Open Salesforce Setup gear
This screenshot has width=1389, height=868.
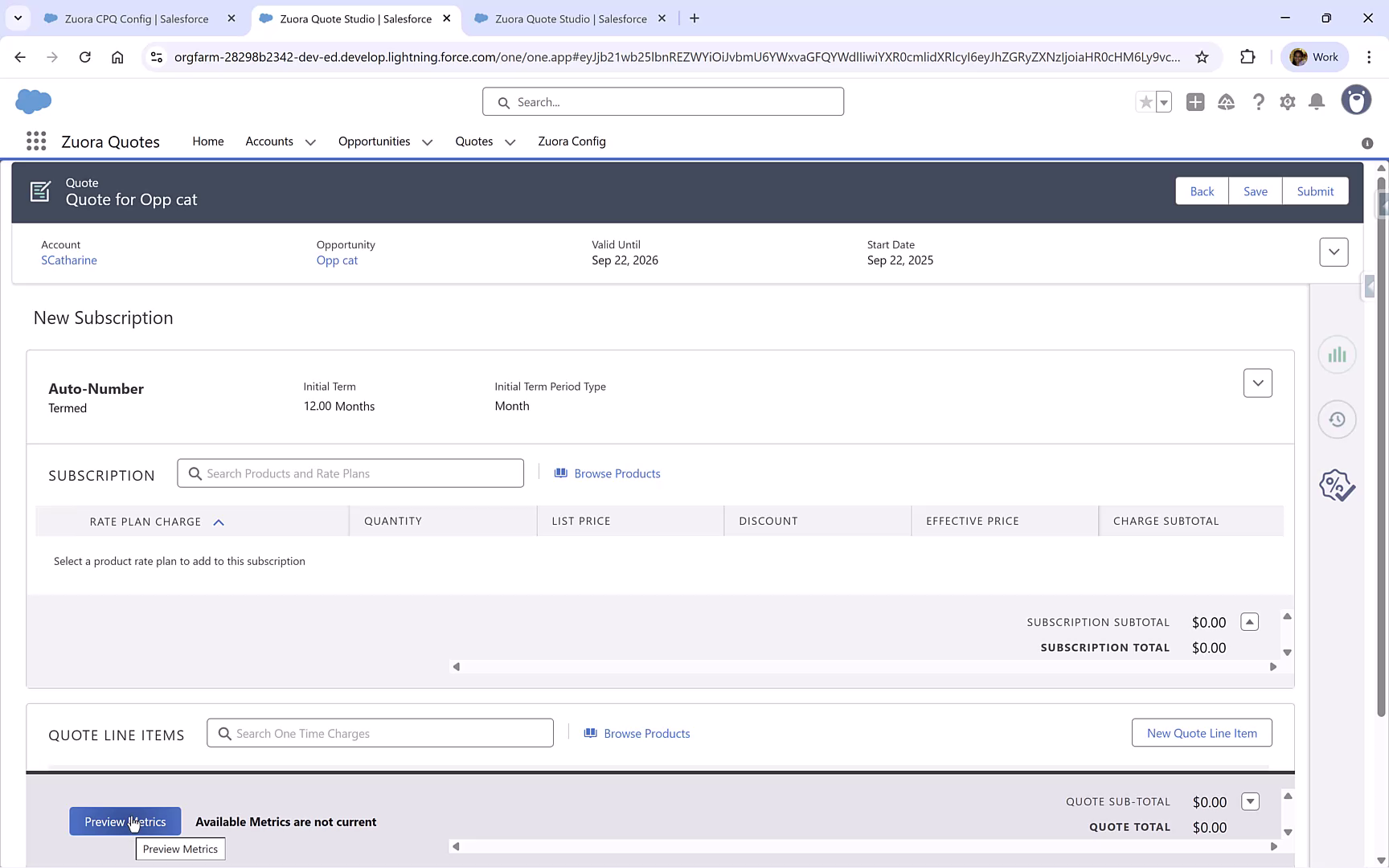1287,102
